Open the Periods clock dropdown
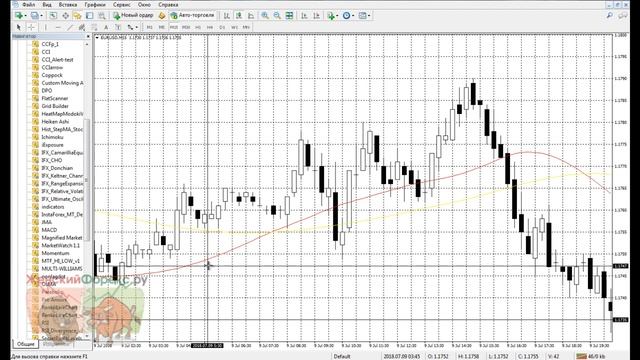640x360 pixels. [349, 16]
